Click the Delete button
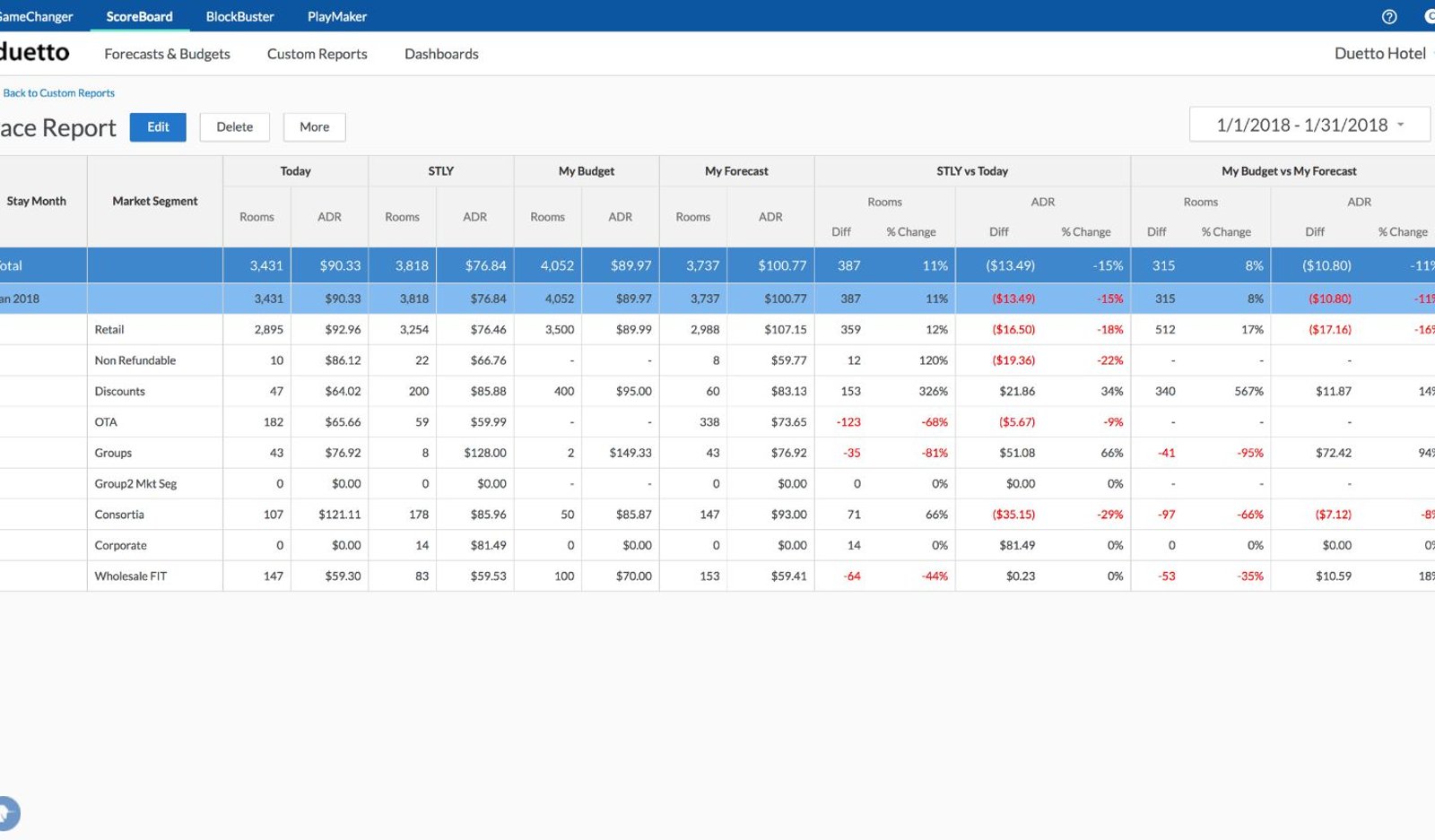1435x840 pixels. coord(234,127)
